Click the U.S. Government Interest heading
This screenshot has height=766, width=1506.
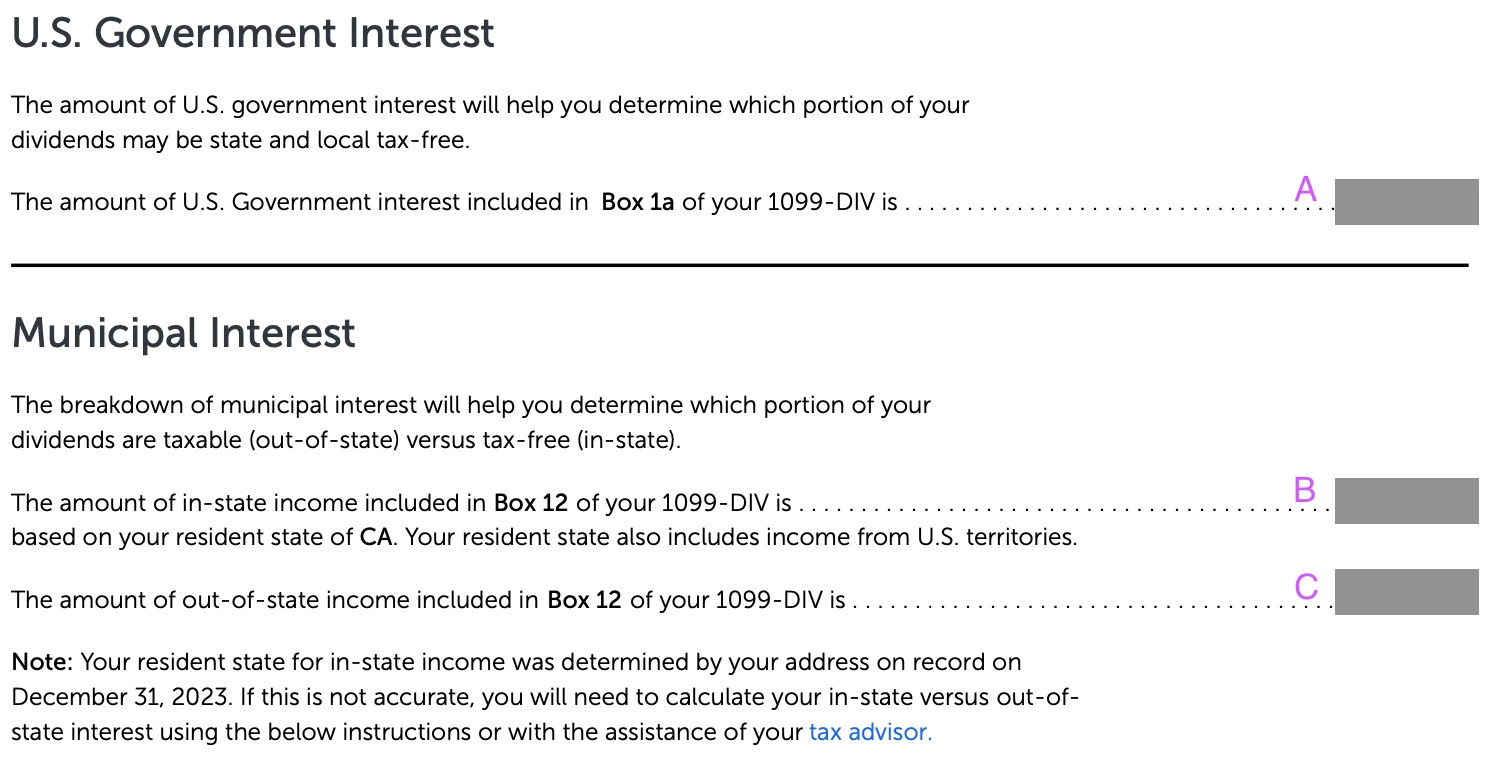click(253, 34)
